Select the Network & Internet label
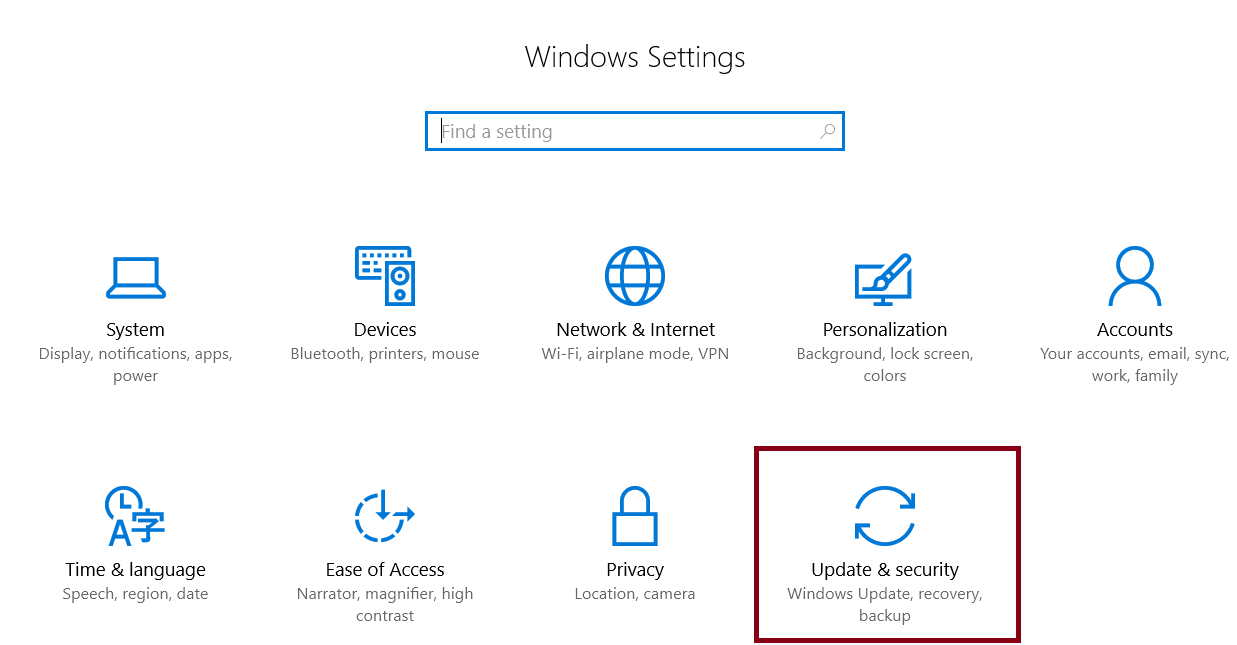 coord(635,330)
